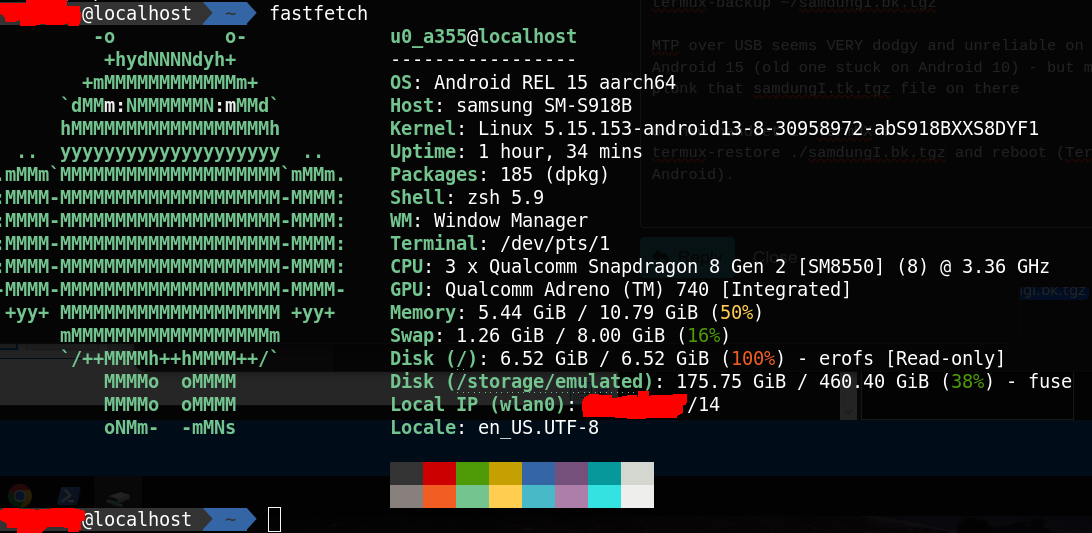
Task: Click the Close button in the background window
Action: (x=773, y=256)
